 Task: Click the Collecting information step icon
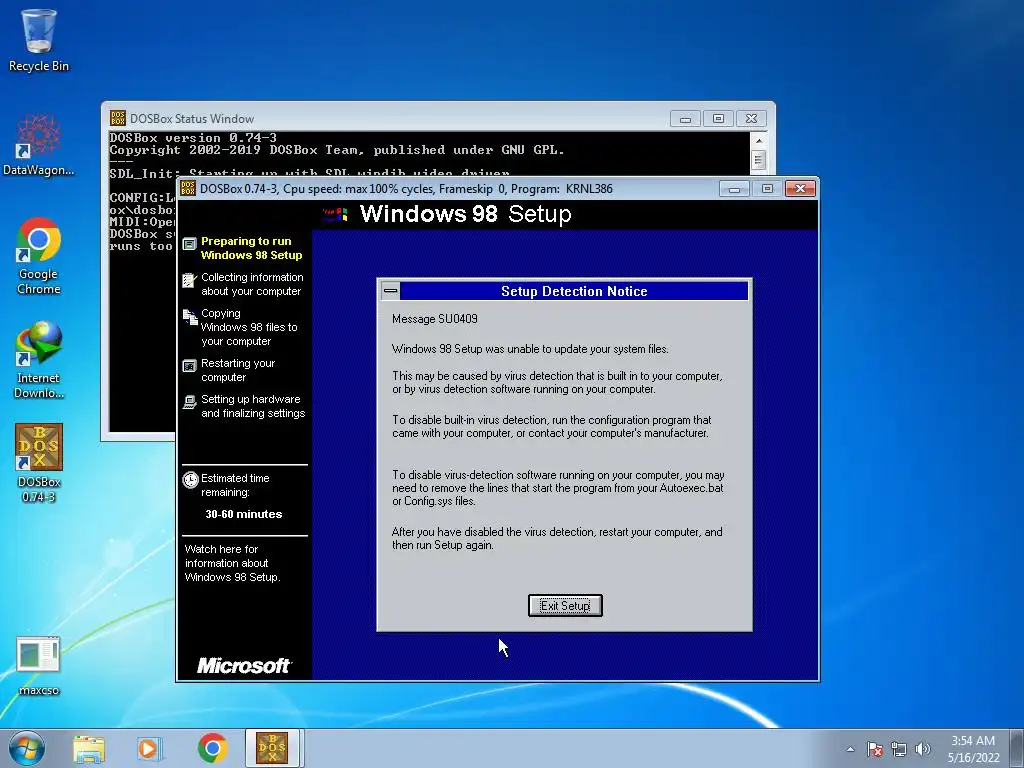click(x=189, y=280)
